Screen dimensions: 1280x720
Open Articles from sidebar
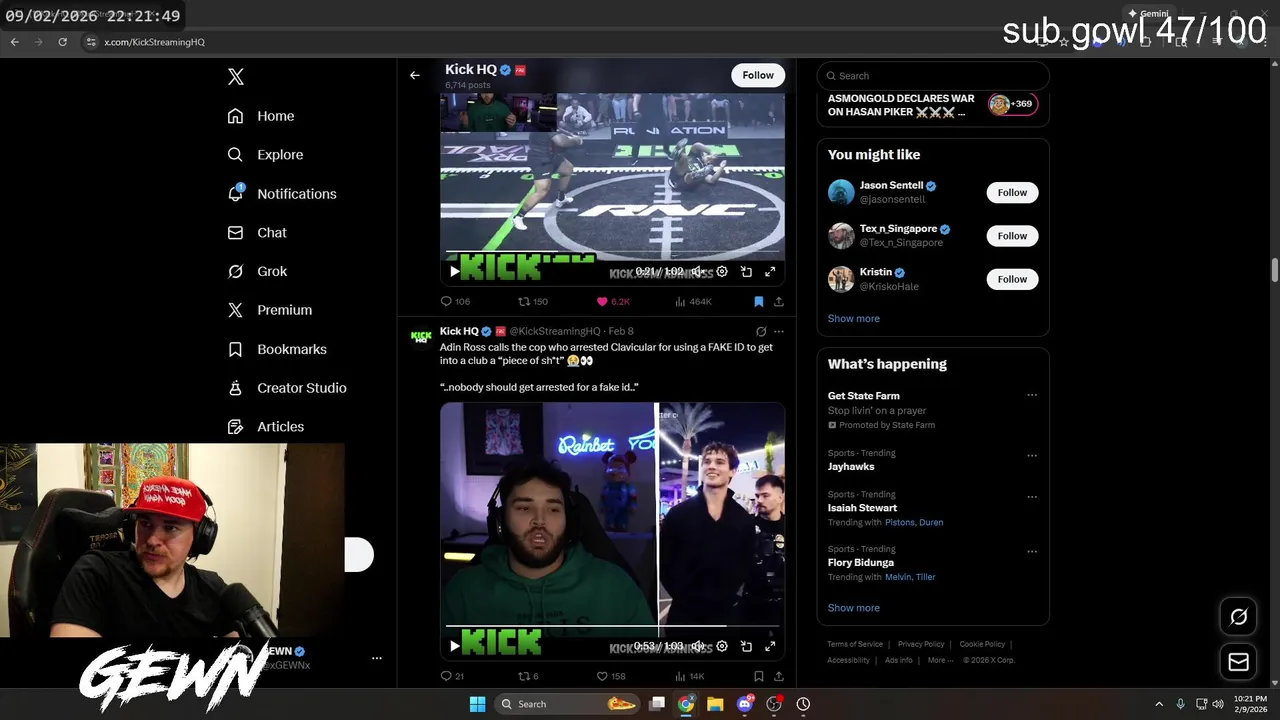[x=266, y=427]
